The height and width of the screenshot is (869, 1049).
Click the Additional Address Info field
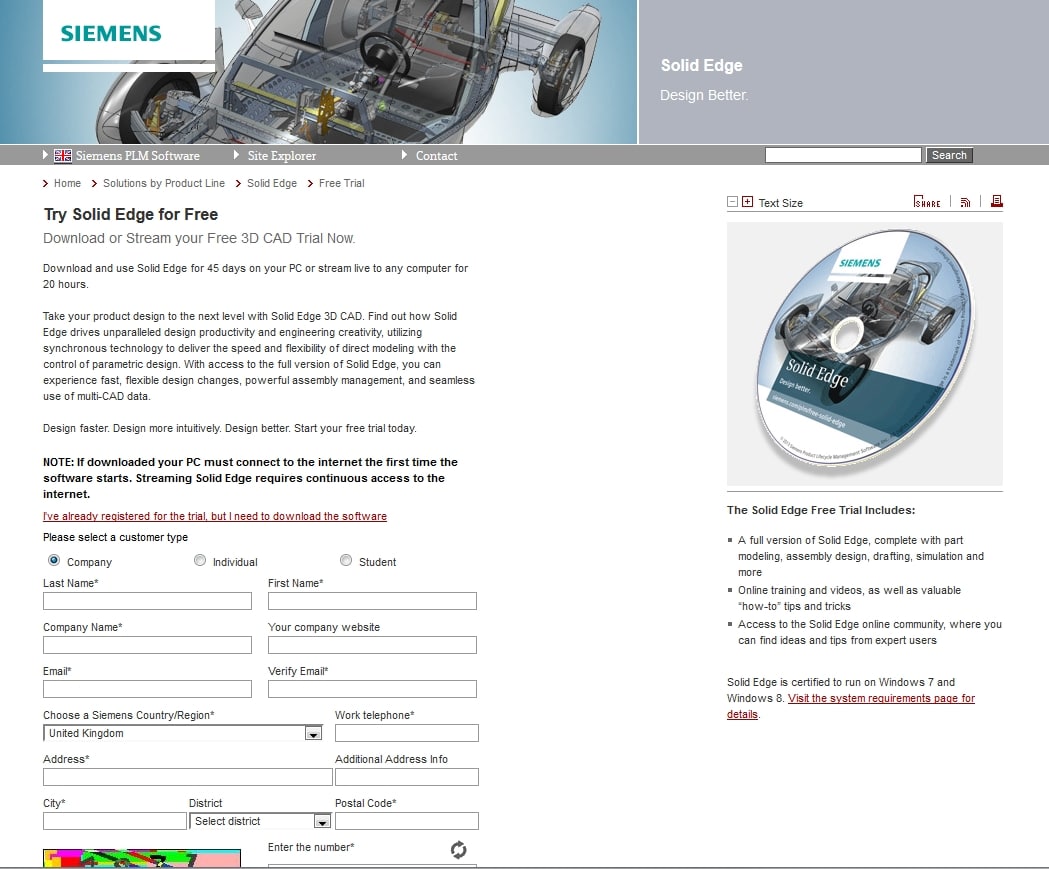[x=407, y=777]
